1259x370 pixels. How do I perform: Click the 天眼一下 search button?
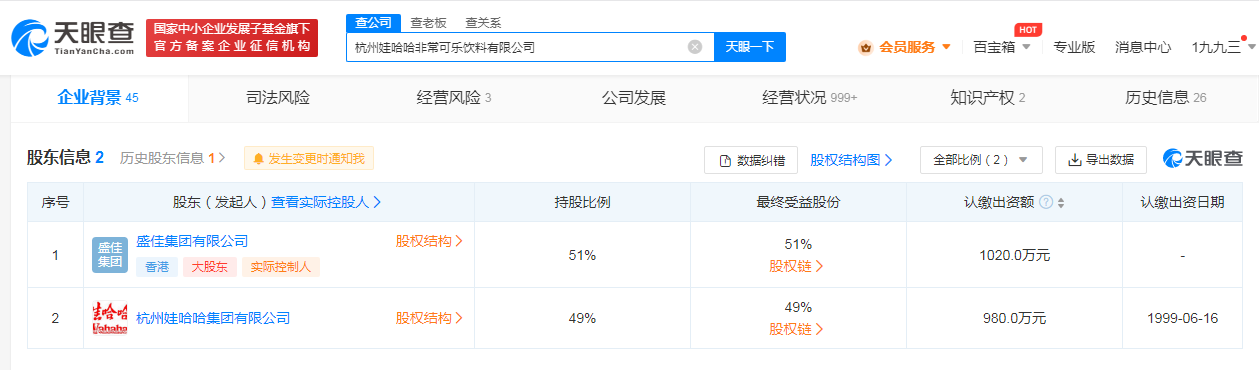click(750, 47)
